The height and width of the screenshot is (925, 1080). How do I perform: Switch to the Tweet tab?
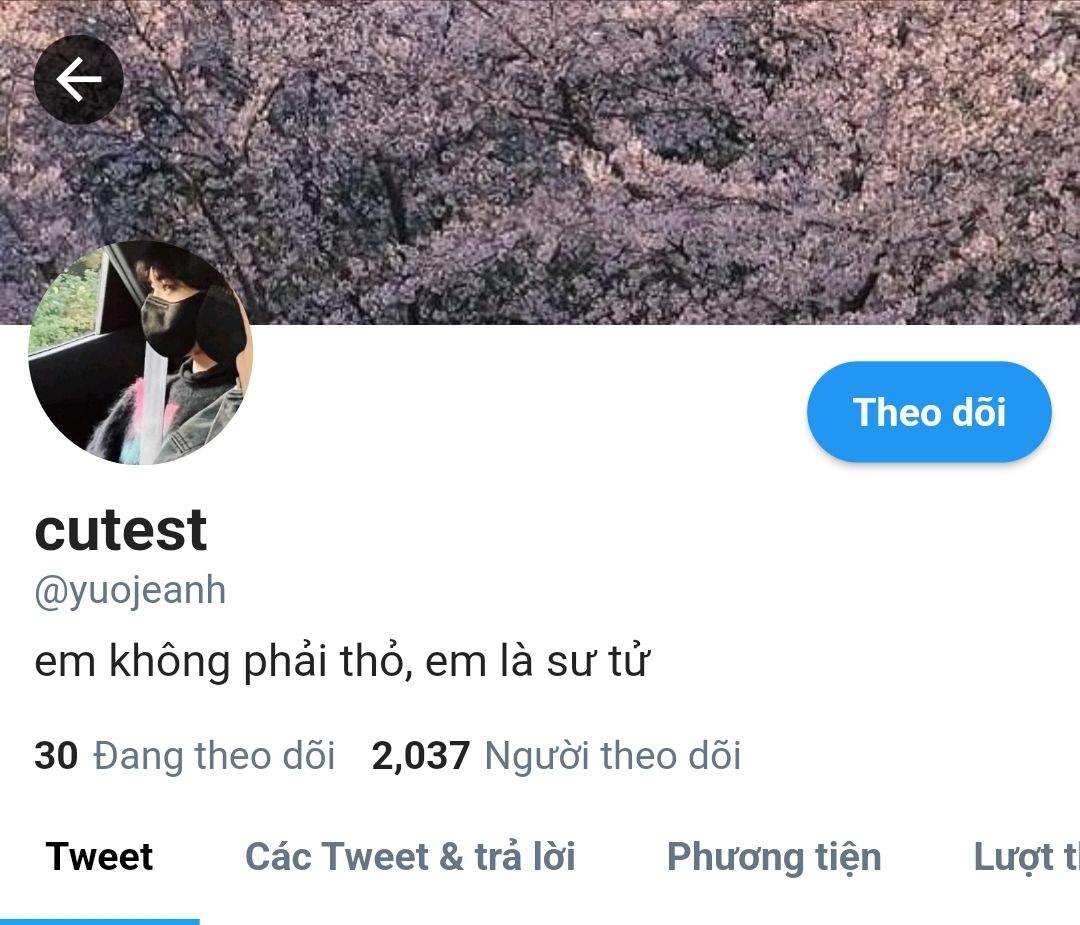point(99,857)
